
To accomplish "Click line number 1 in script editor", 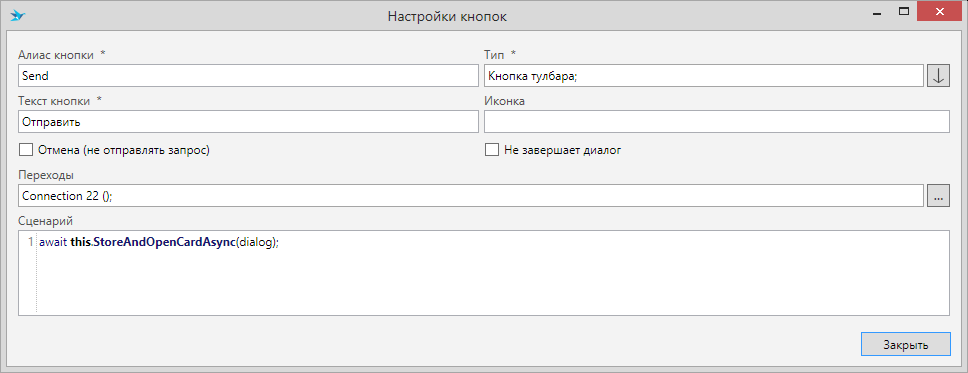I will point(31,243).
